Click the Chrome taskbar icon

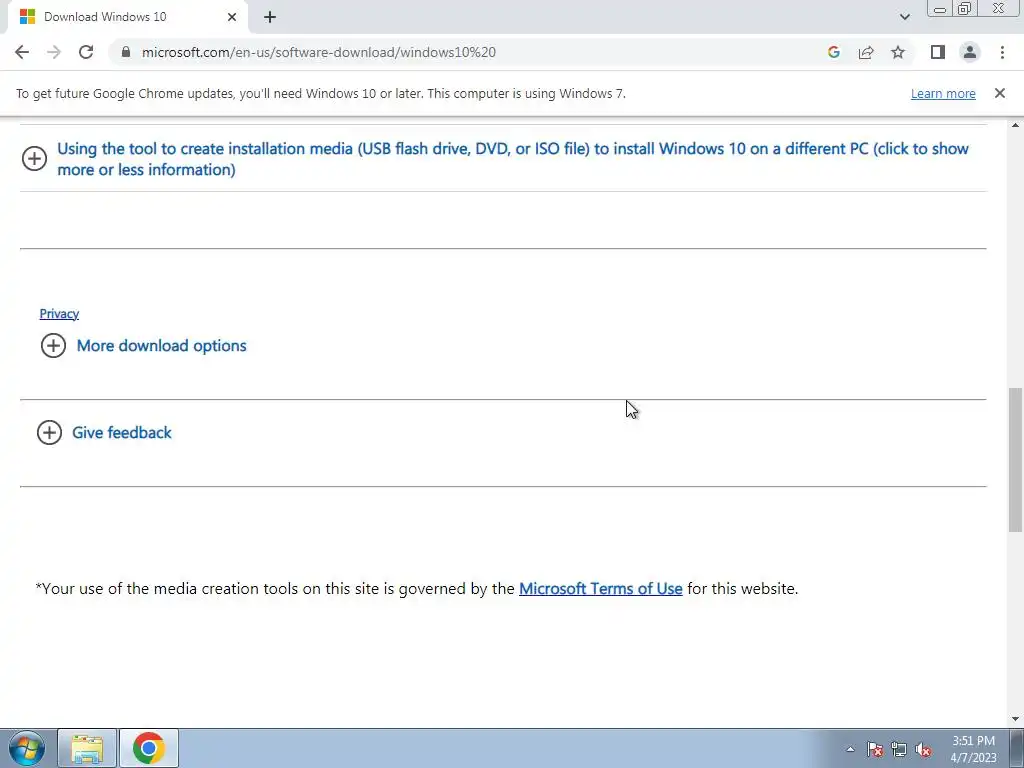pos(149,748)
